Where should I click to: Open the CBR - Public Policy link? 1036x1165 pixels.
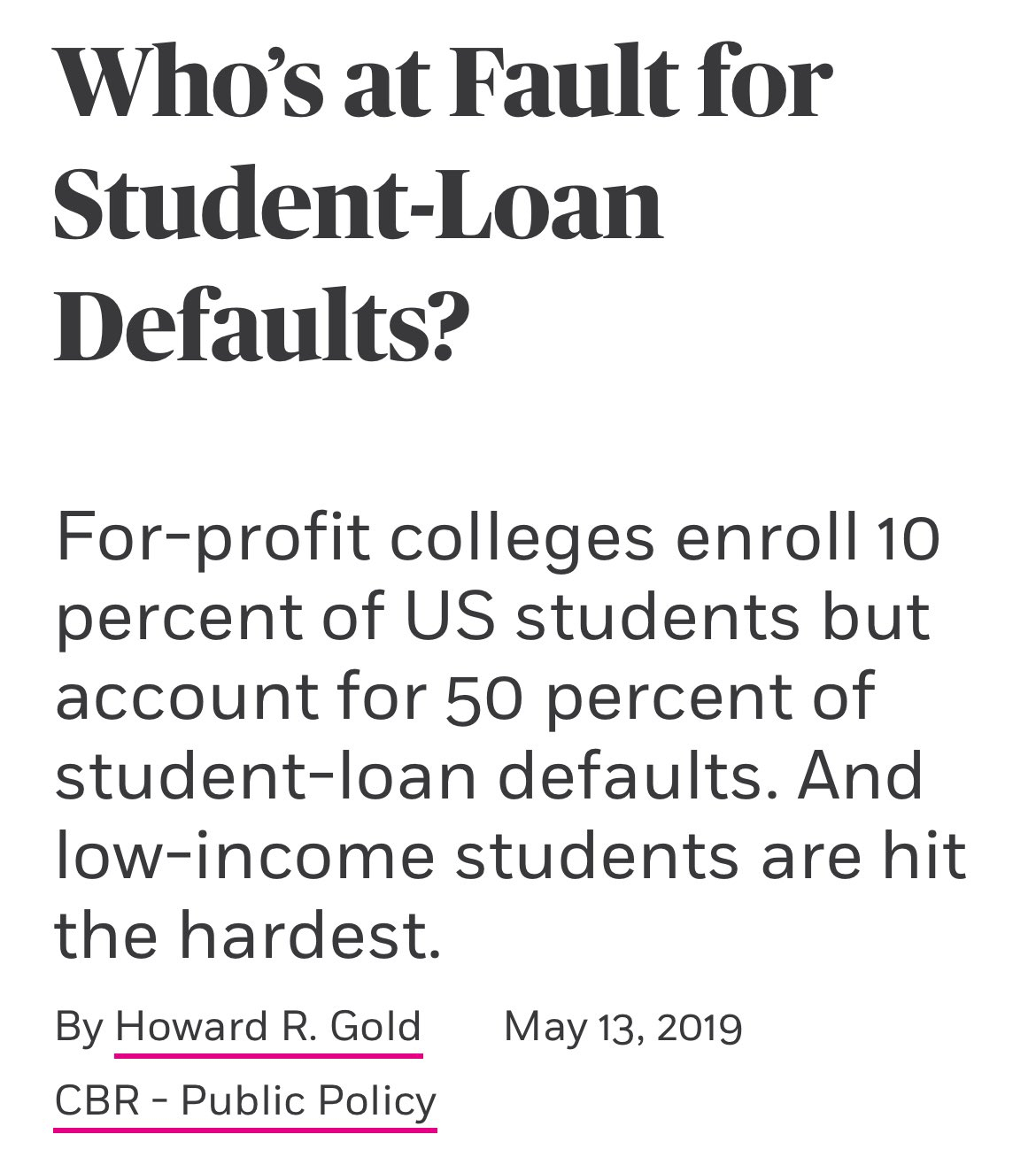coord(245,1100)
